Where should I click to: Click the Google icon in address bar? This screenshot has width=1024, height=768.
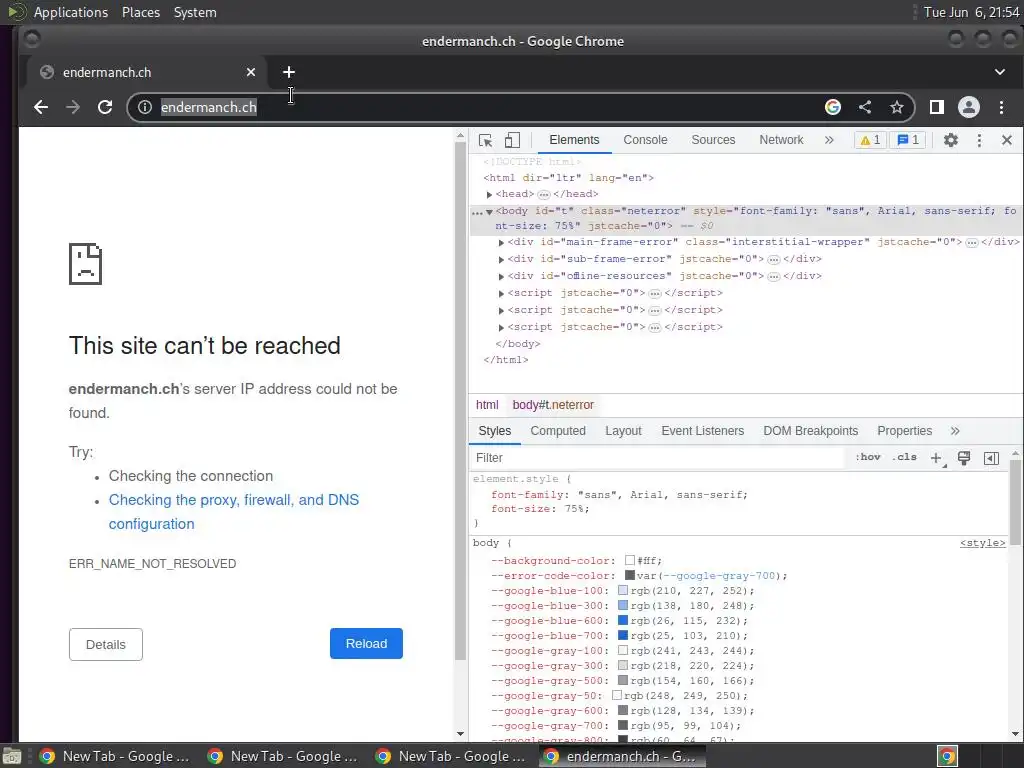pyautogui.click(x=833, y=107)
